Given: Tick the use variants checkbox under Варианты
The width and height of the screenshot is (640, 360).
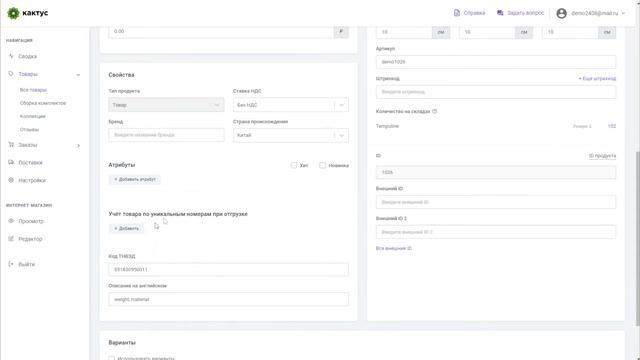Looking at the screenshot, I should [x=111, y=358].
